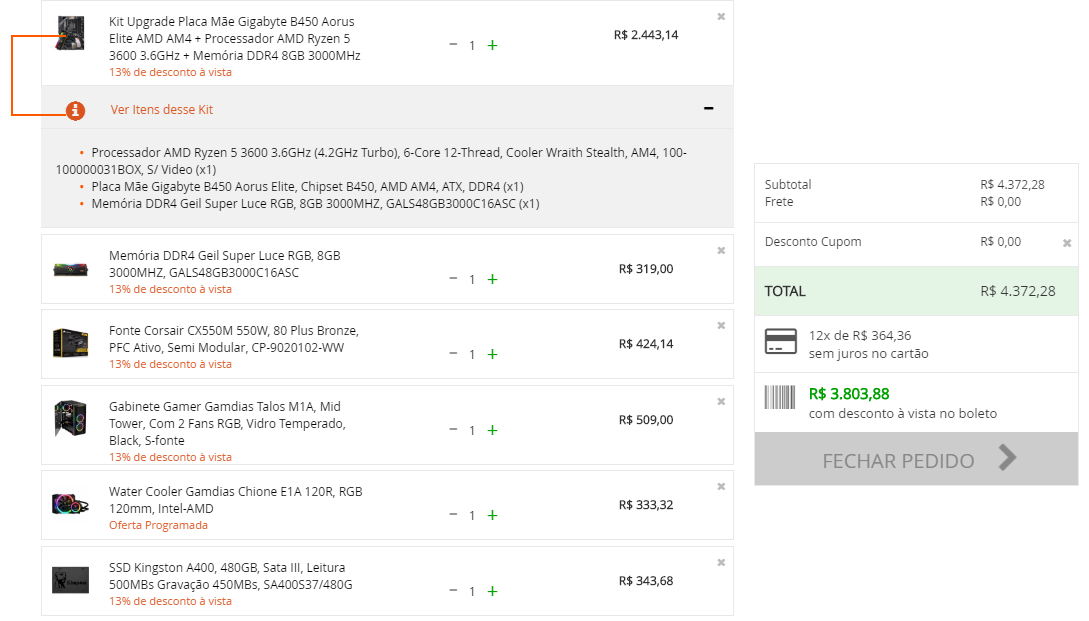Open the Gamdias Talos case thumbnail
Screen dimensions: 1089x621
[70, 418]
